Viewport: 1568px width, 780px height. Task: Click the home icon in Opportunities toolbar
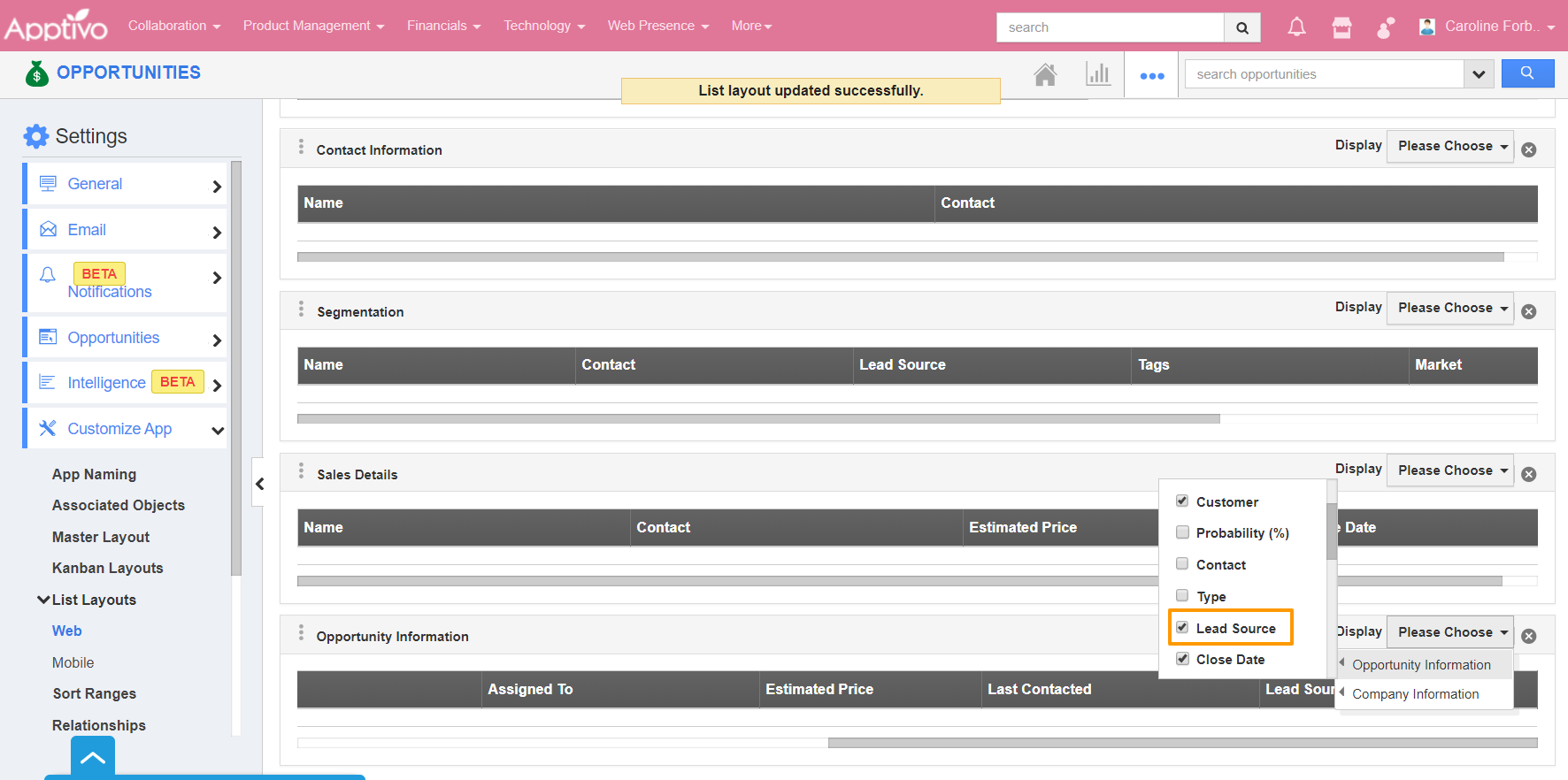pos(1045,75)
